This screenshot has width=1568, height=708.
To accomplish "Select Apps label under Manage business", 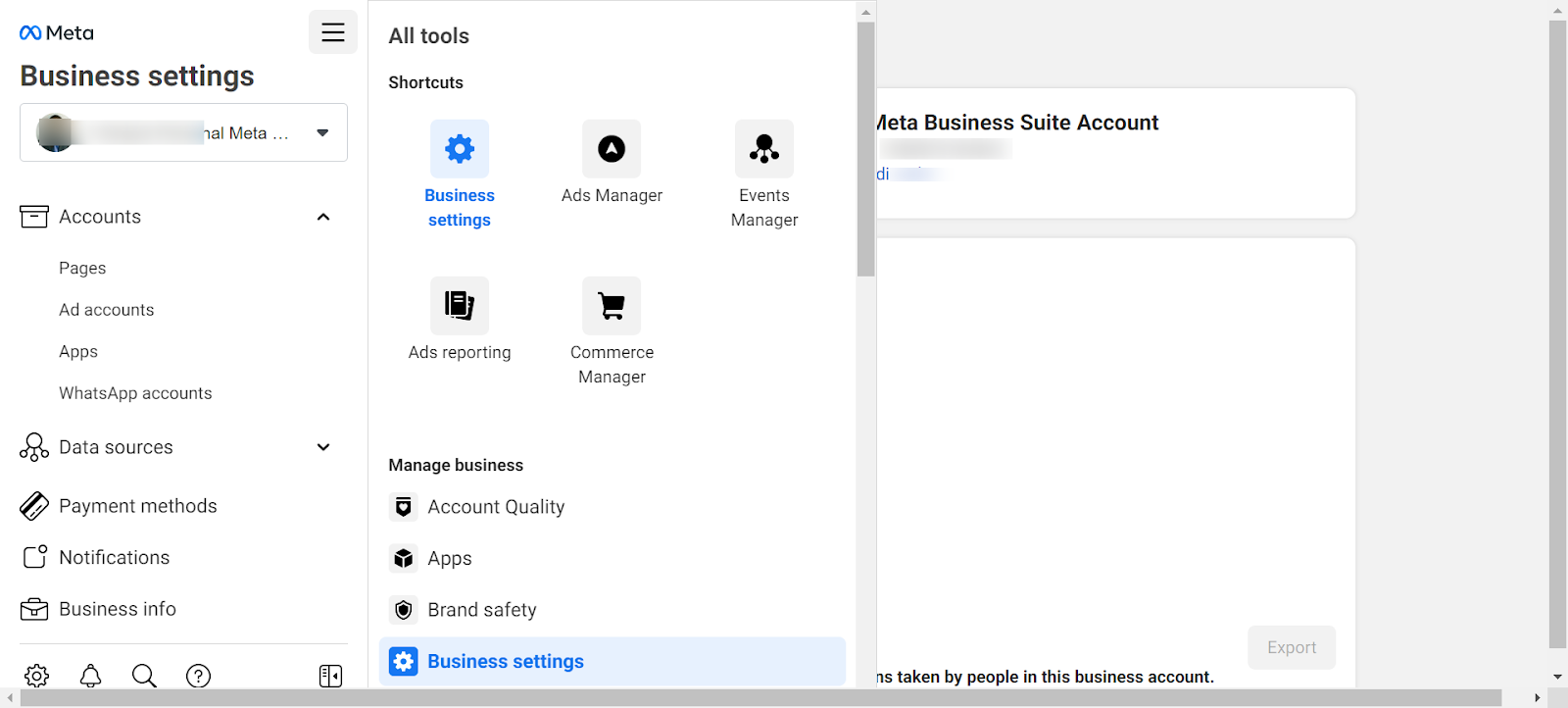I will (450, 559).
